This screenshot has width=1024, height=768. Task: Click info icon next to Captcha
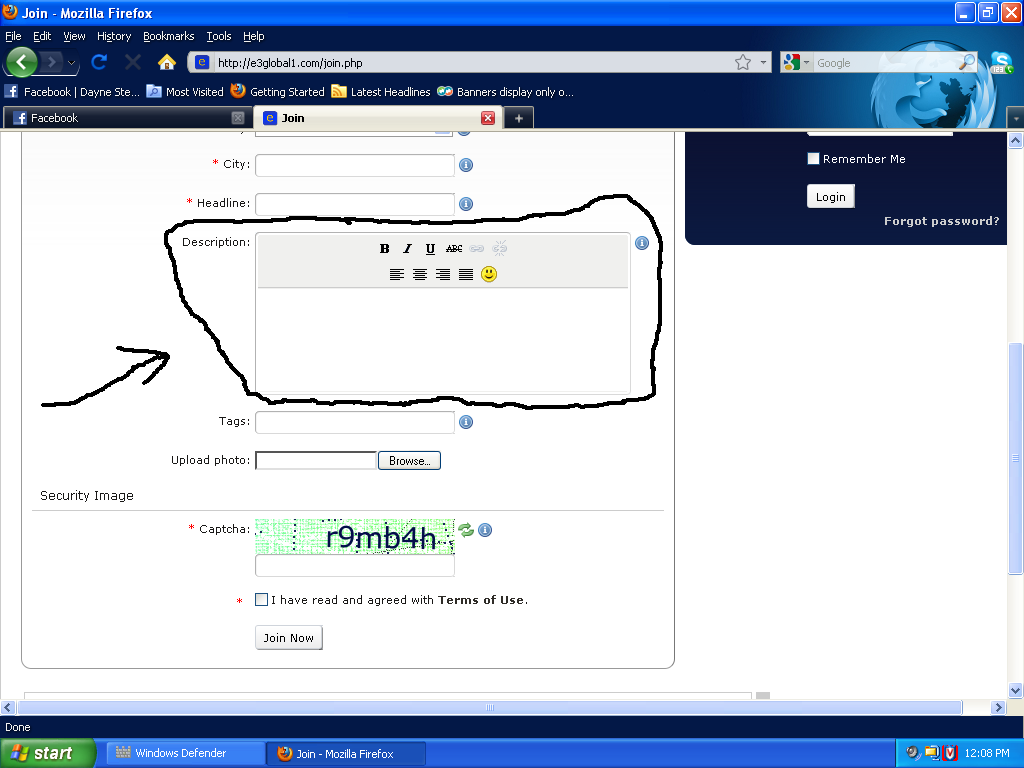pyautogui.click(x=485, y=530)
